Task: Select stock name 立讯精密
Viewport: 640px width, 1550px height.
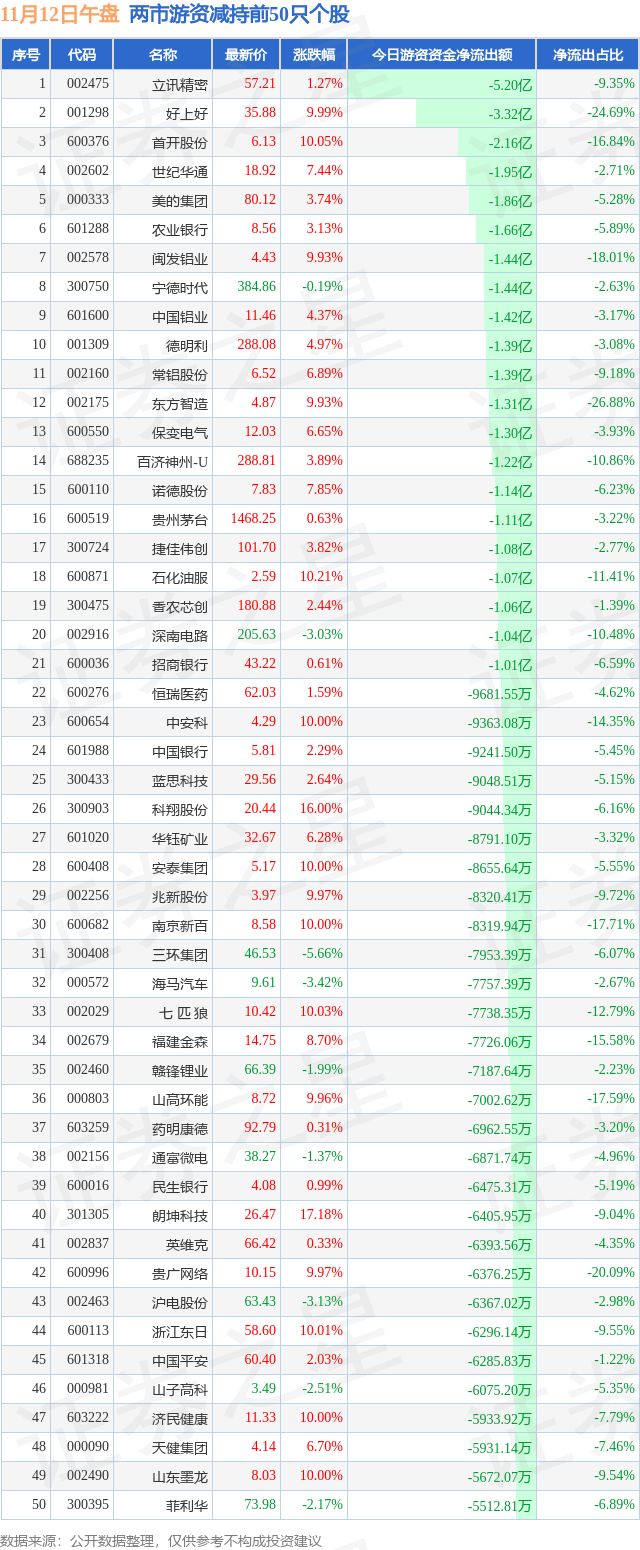Action: tap(180, 85)
